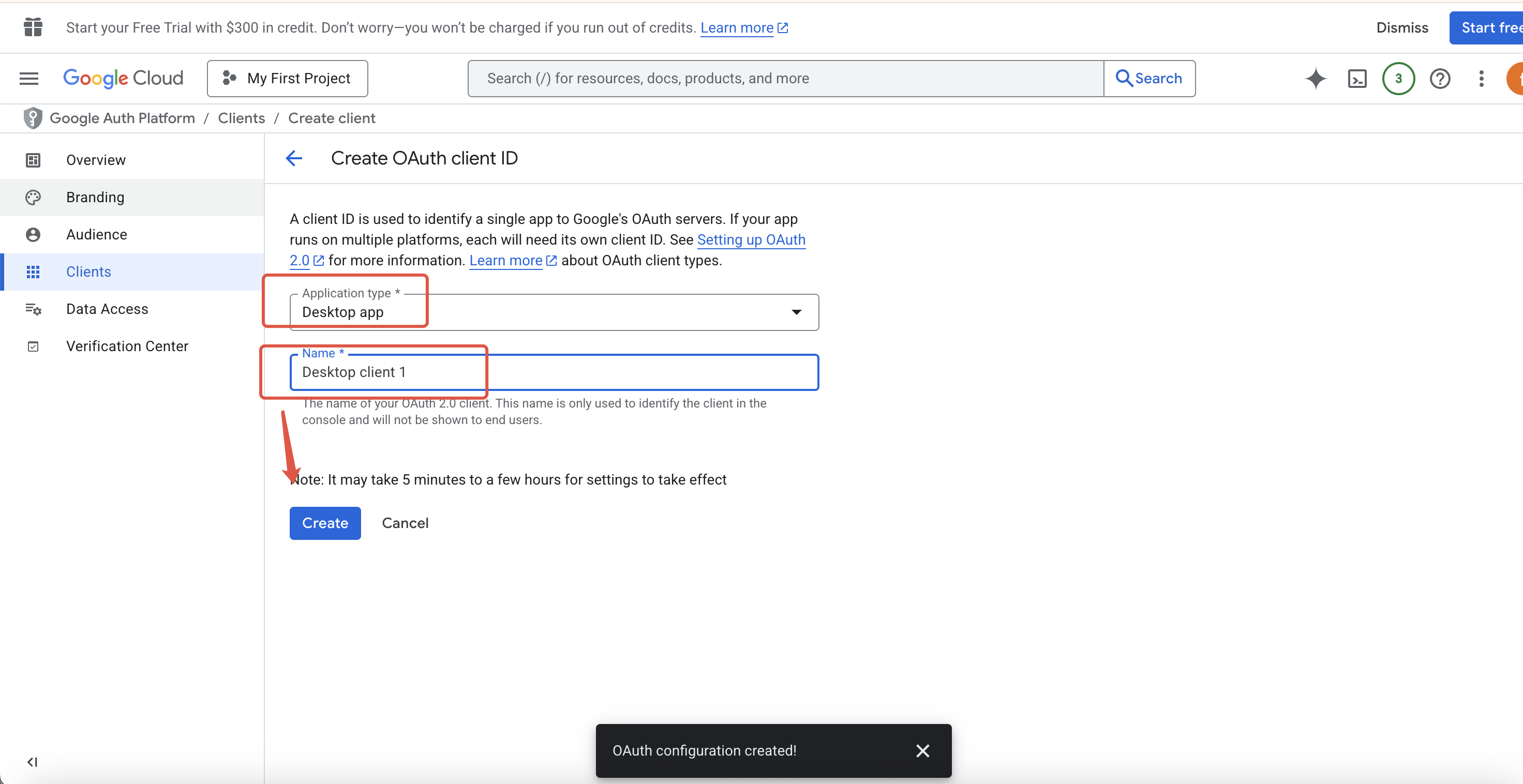This screenshot has width=1523, height=784.
Task: Dismiss the free trial banner
Action: (1402, 28)
